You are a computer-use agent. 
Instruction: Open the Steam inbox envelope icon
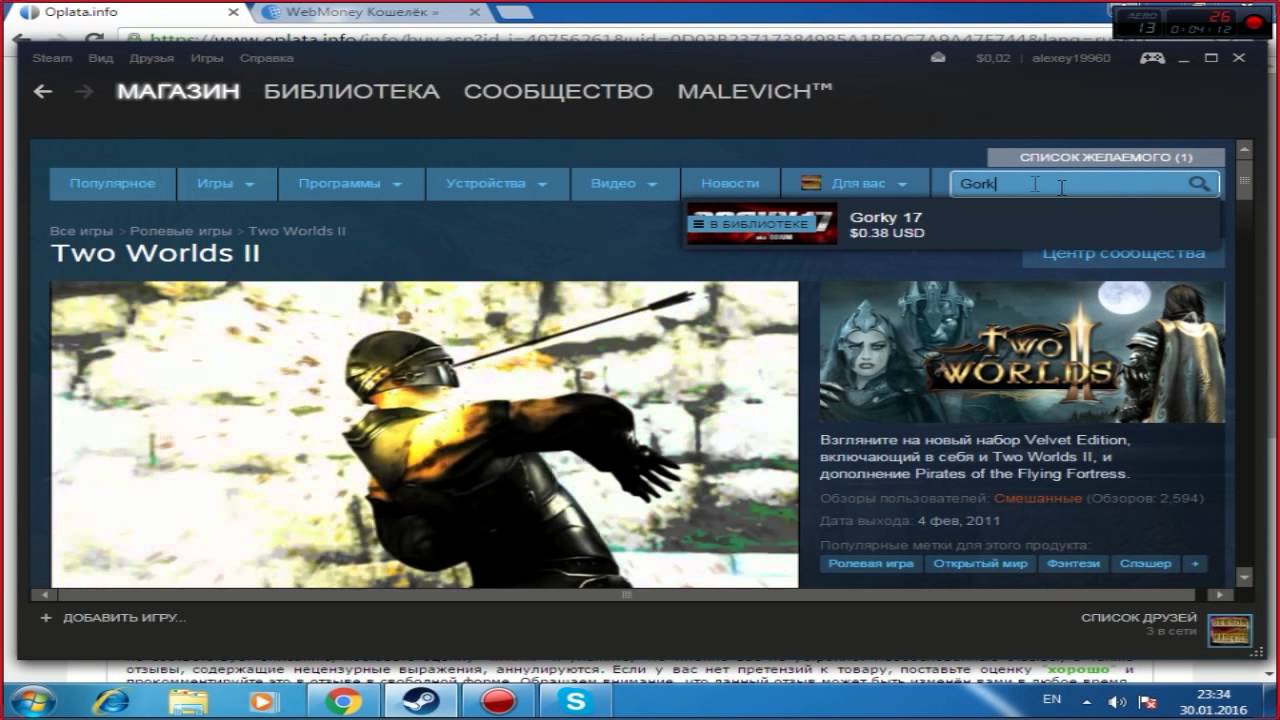coord(938,58)
